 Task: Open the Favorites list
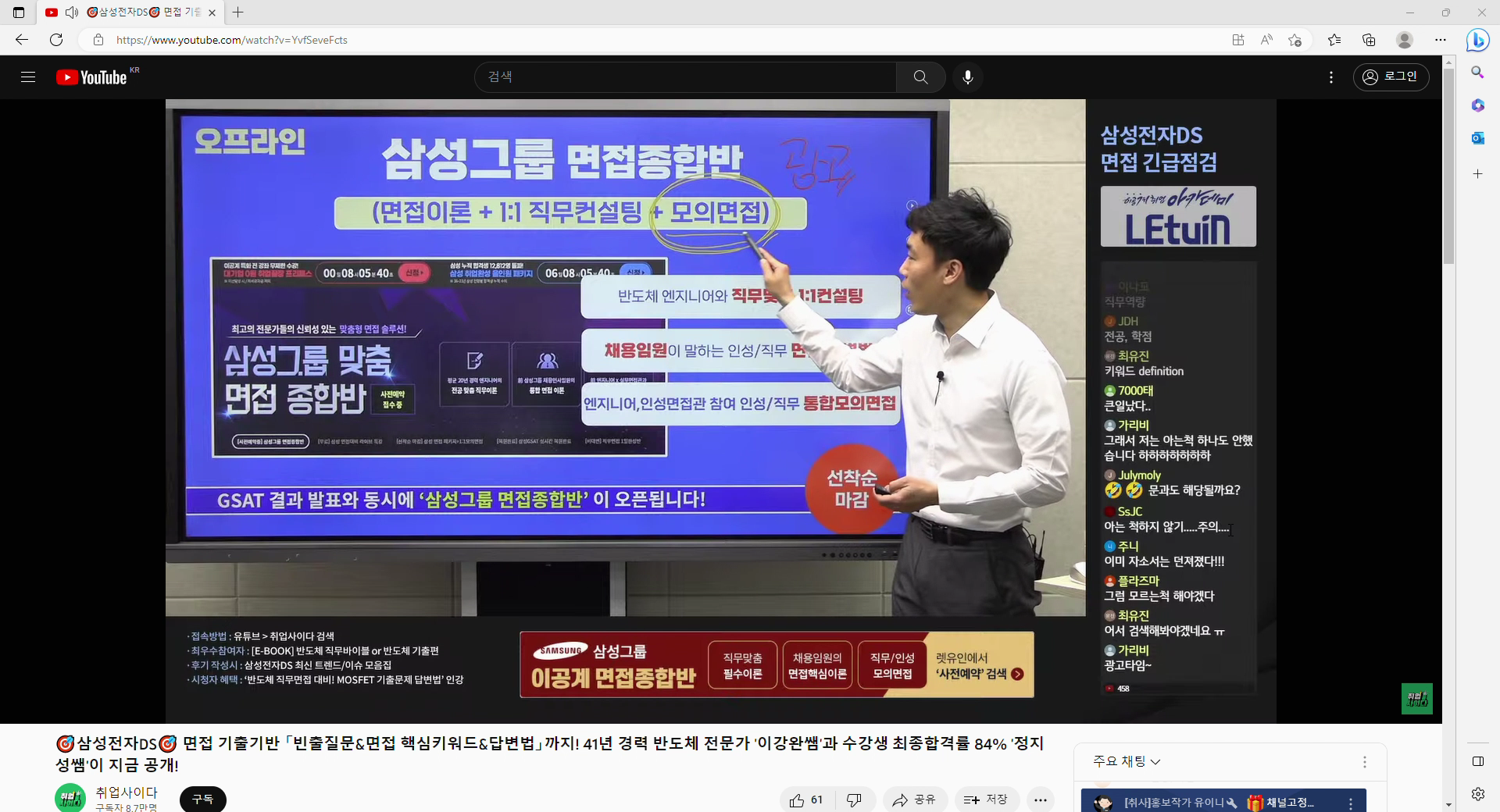click(x=1334, y=40)
